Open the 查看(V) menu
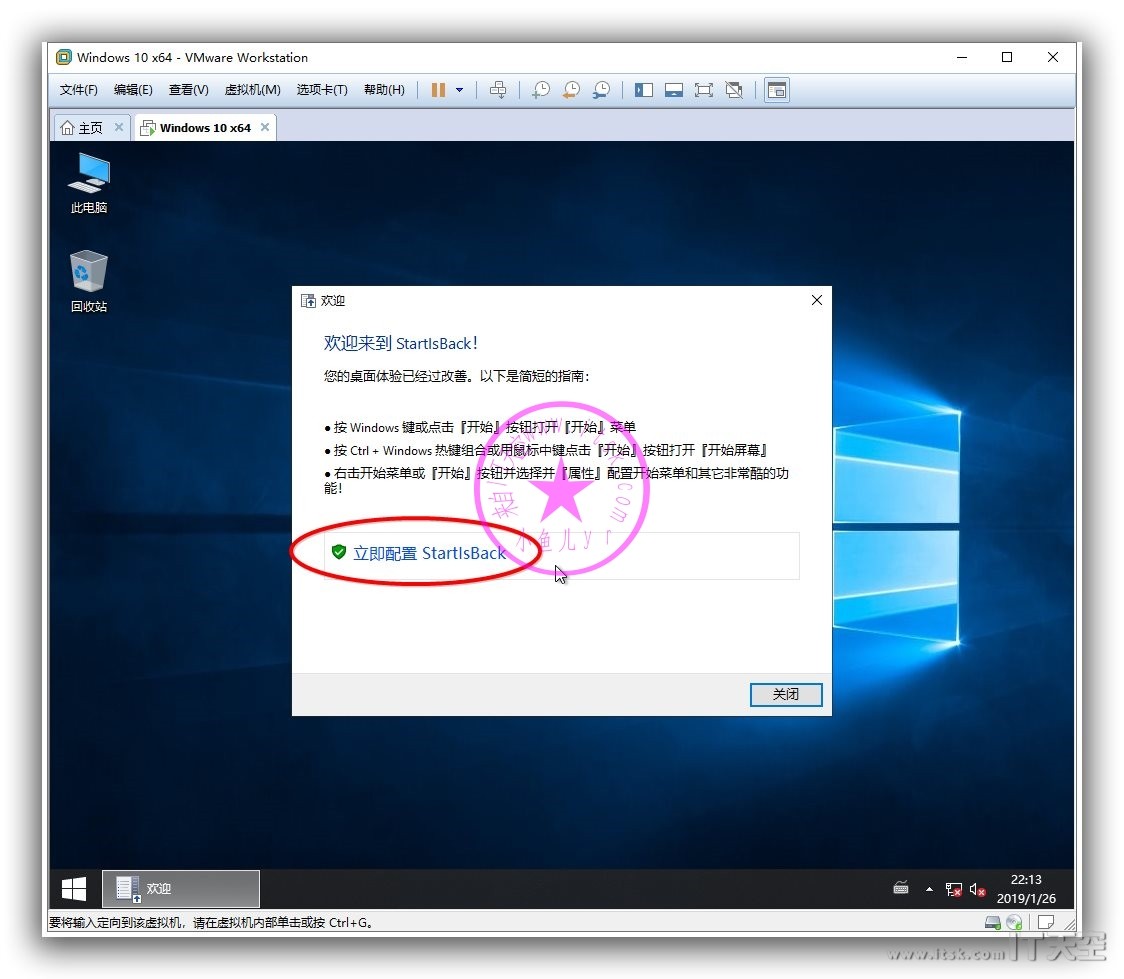This screenshot has height=979, width=1124. coord(189,90)
